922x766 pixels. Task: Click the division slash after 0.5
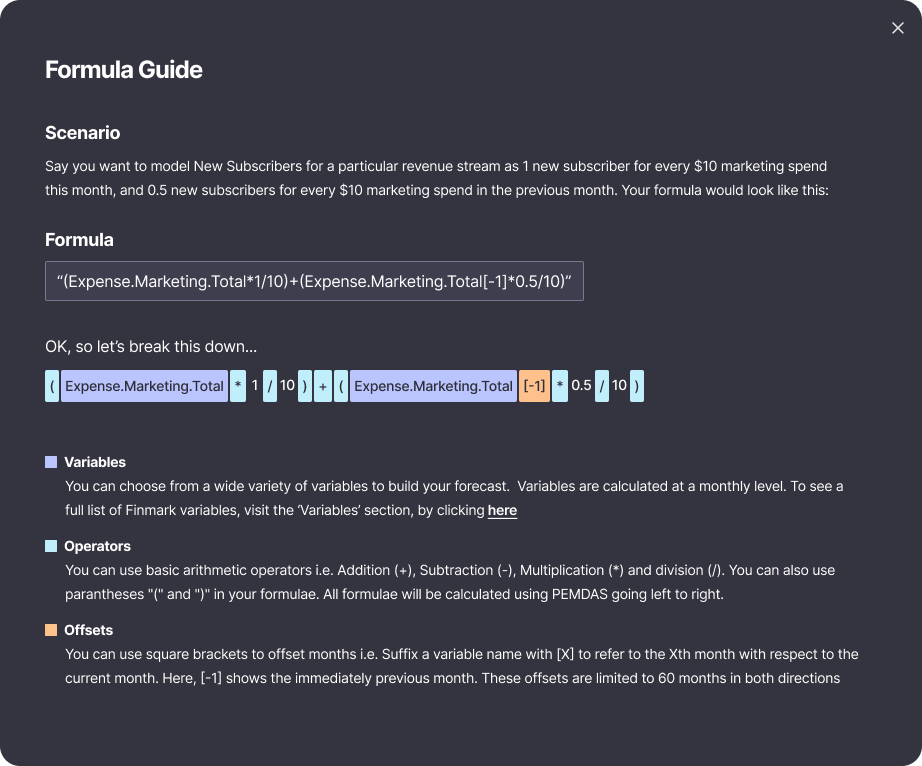(x=602, y=386)
